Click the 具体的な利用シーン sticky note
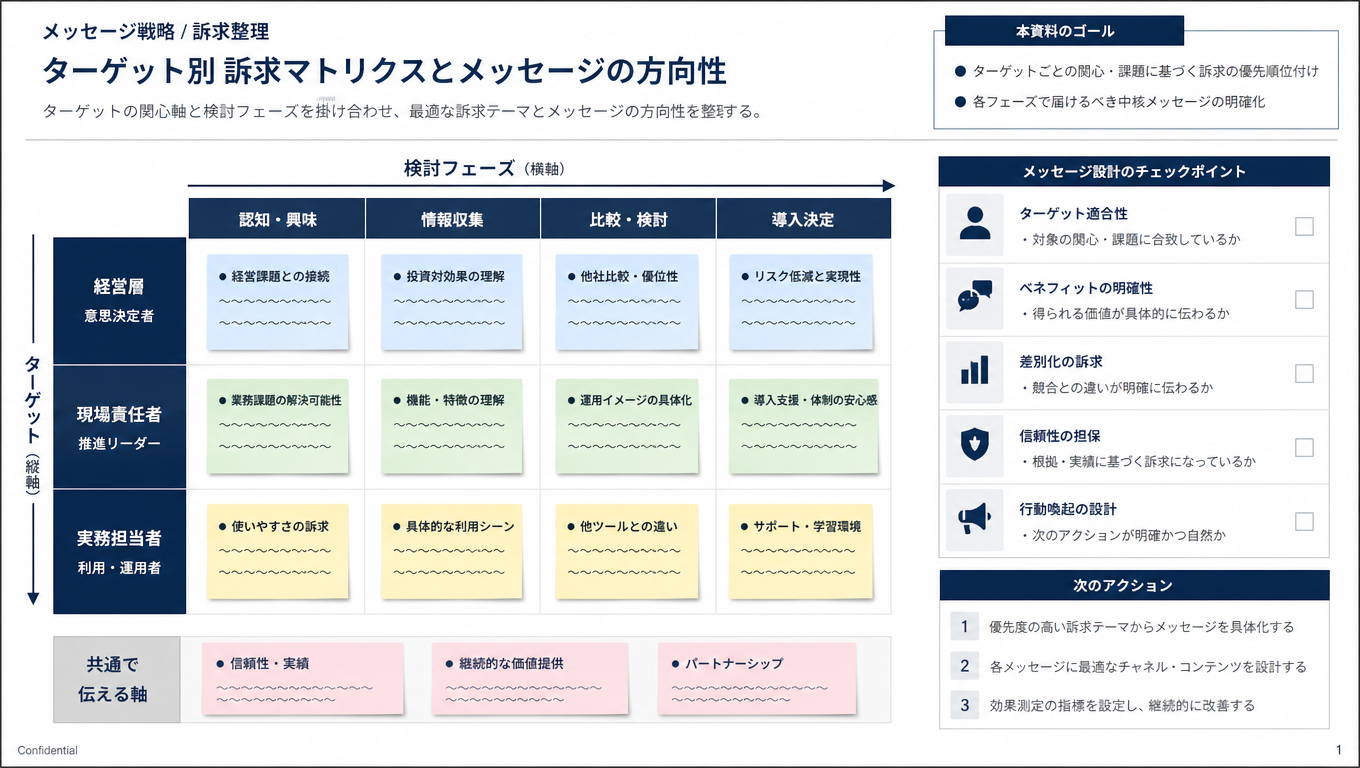This screenshot has height=768, width=1360. click(452, 552)
